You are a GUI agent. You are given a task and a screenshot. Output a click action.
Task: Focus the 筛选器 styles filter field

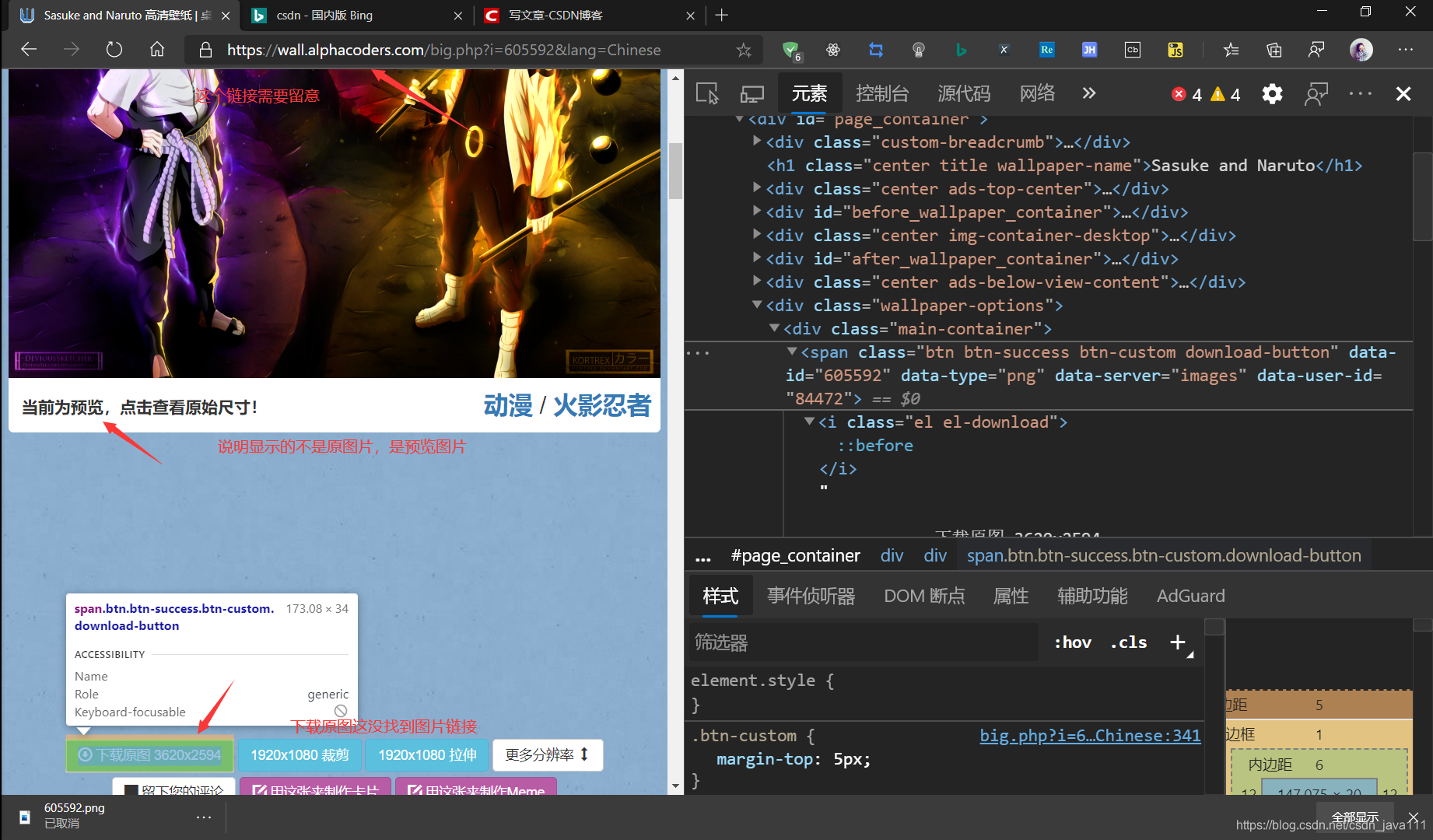click(x=864, y=642)
